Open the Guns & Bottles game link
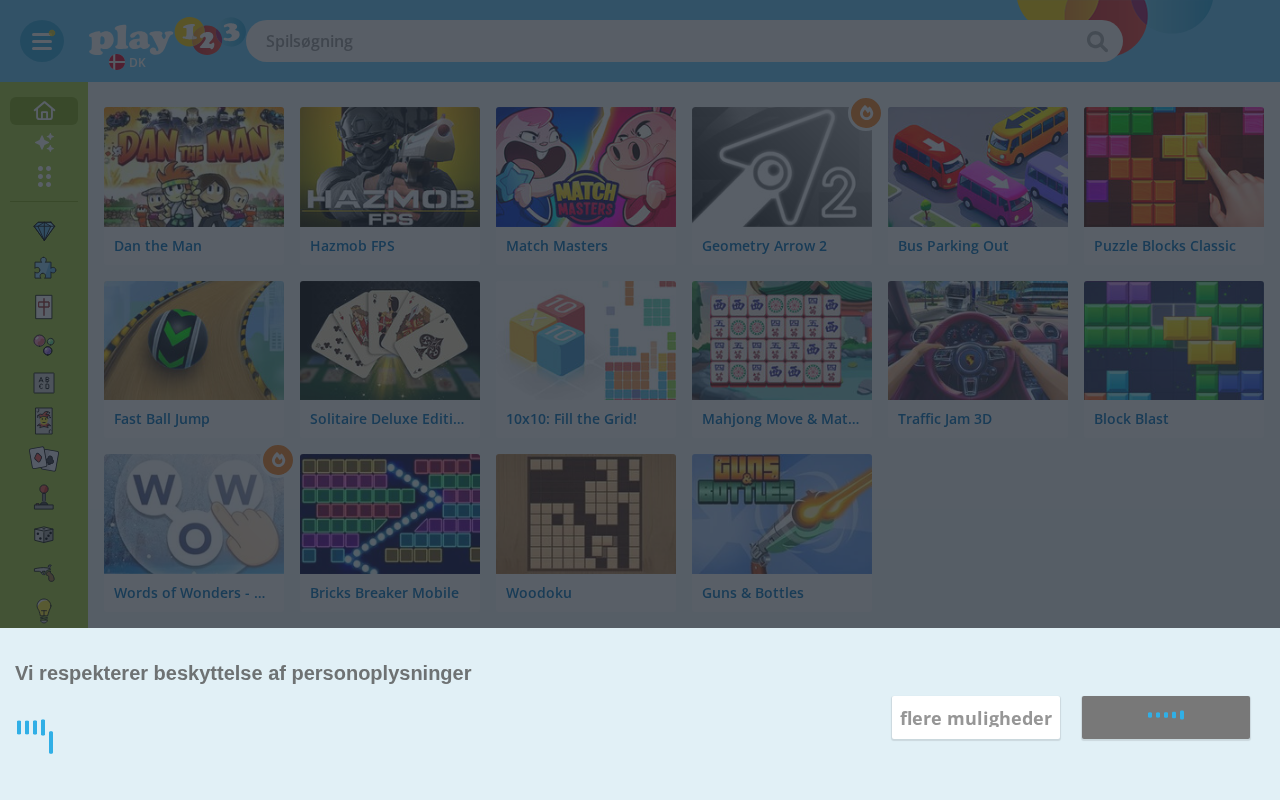 753,593
